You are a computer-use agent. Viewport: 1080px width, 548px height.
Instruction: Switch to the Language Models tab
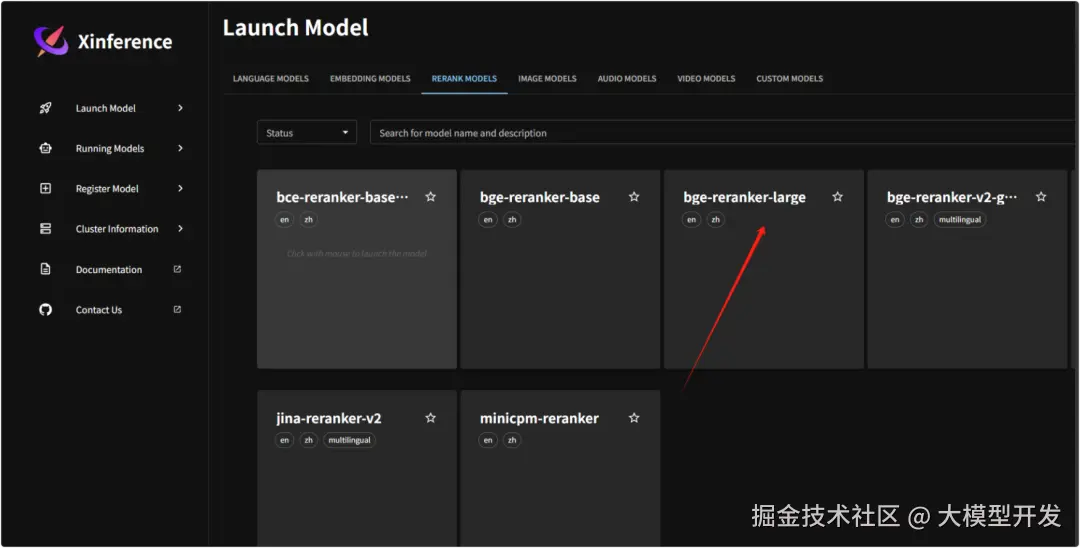tap(271, 78)
